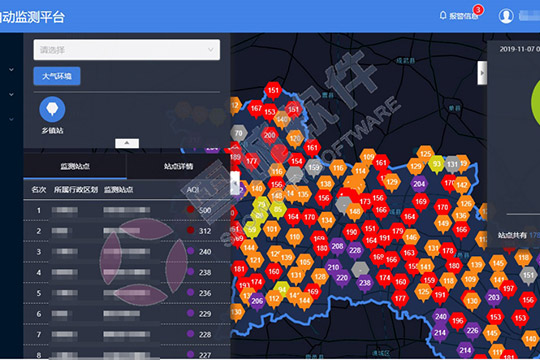
Task: Click the orange 110 station marker
Action: [294, 237]
